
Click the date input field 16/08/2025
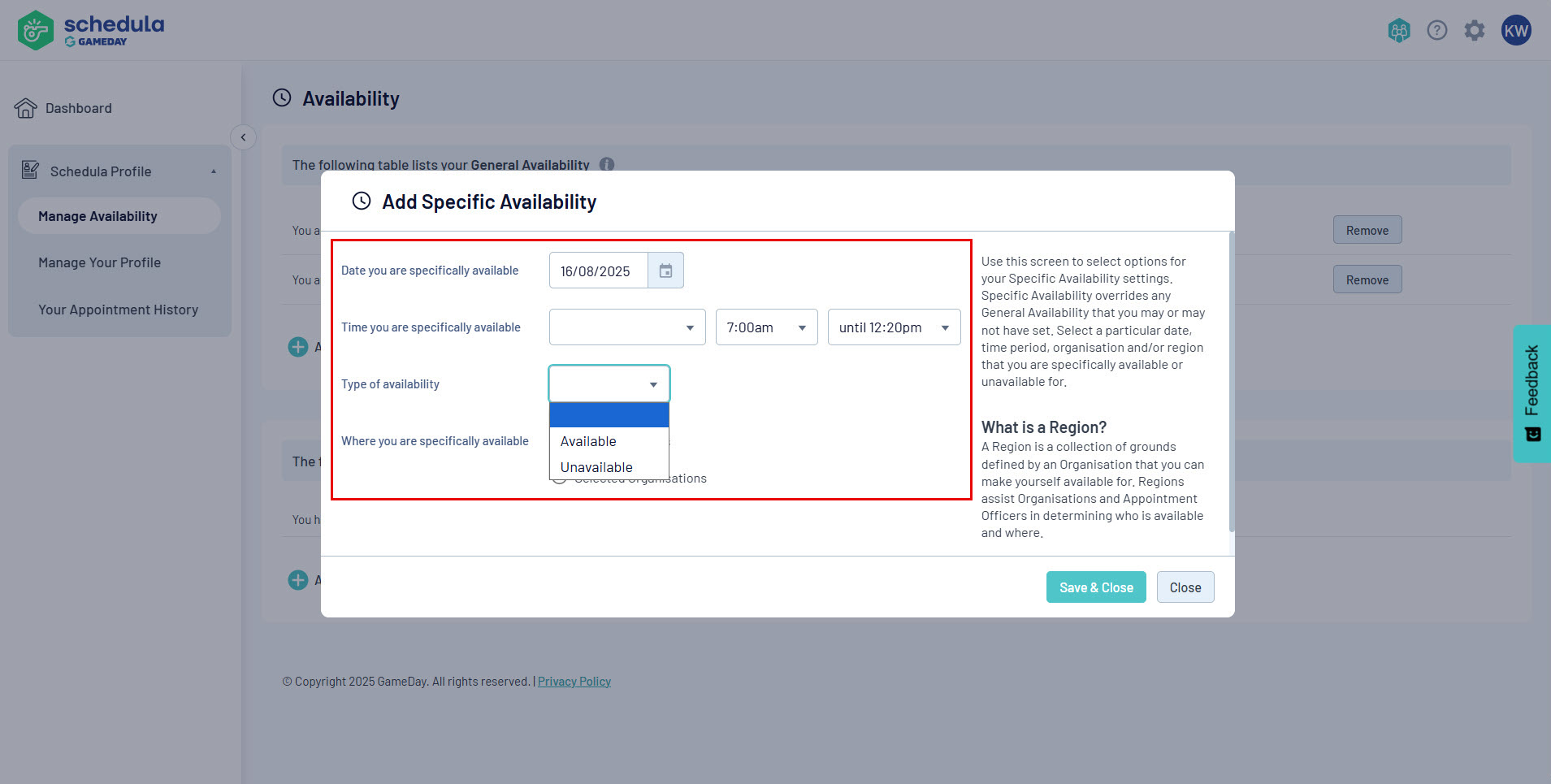(x=598, y=271)
